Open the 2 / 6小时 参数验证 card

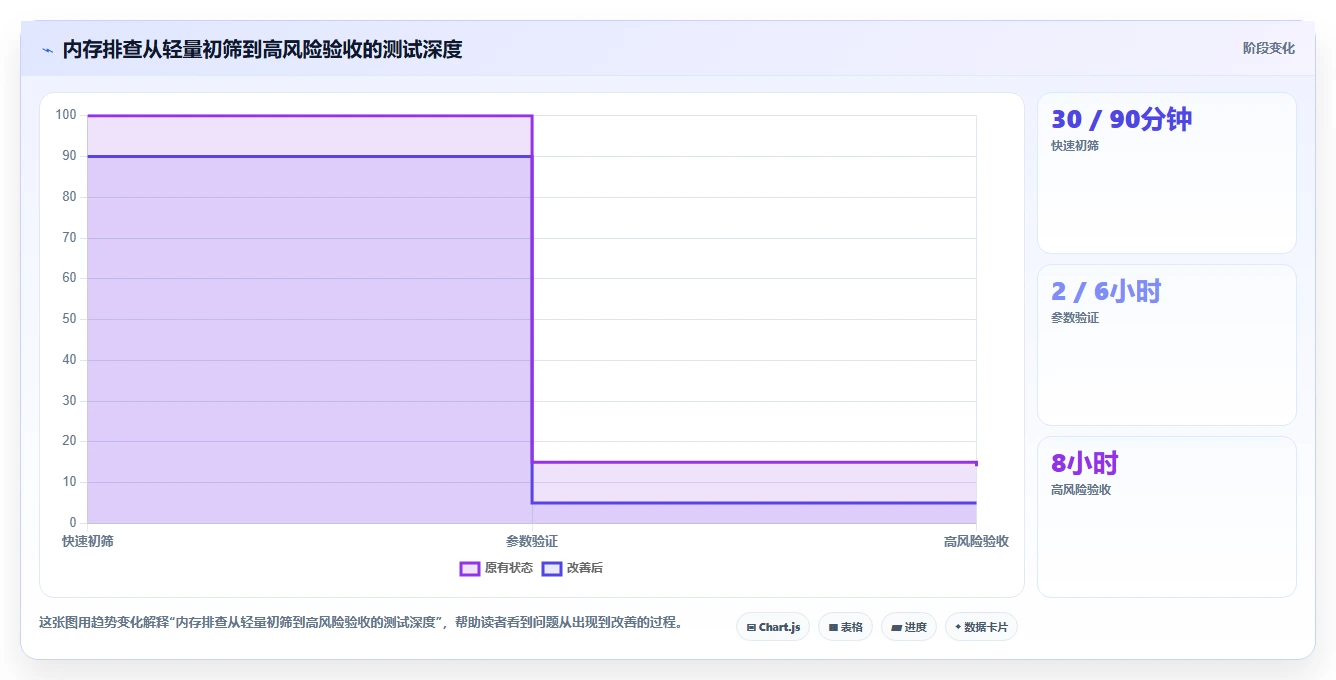(1166, 345)
